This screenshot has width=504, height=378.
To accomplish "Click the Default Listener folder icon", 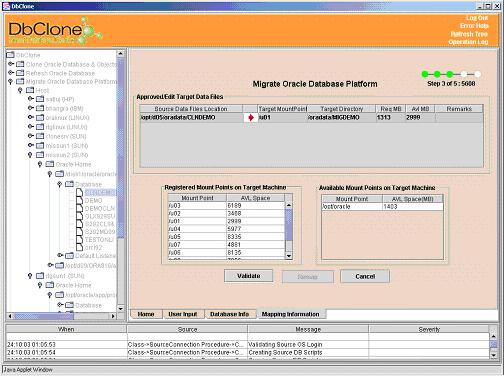I will click(69, 256).
